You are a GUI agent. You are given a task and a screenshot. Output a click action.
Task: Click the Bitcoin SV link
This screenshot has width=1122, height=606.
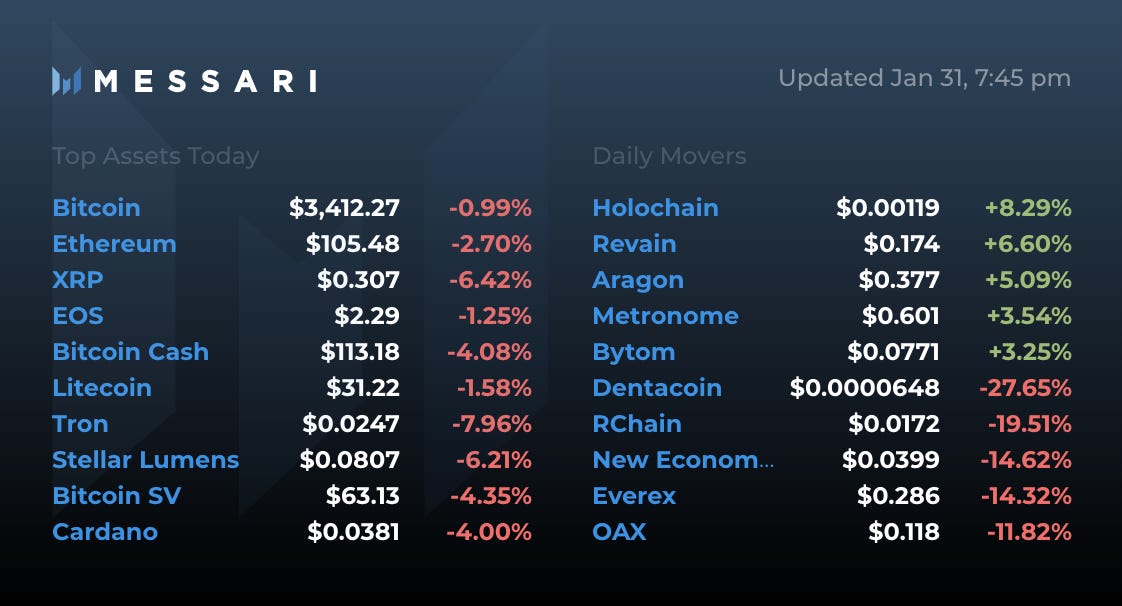tap(116, 496)
